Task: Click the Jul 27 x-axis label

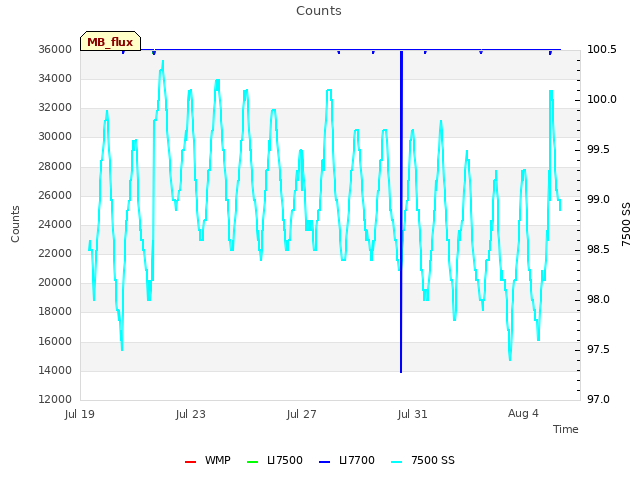Action: [x=302, y=414]
